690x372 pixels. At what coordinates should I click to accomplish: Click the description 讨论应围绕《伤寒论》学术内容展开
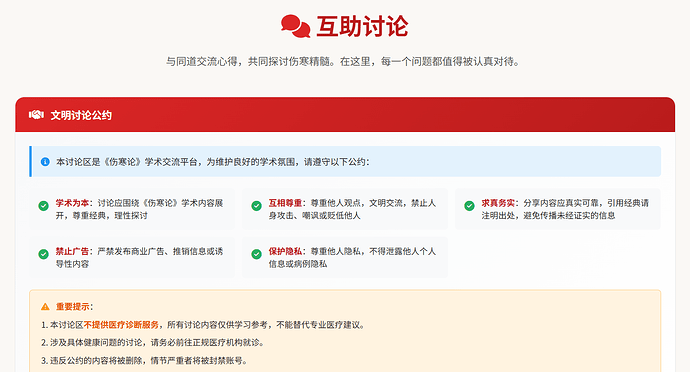pos(139,209)
